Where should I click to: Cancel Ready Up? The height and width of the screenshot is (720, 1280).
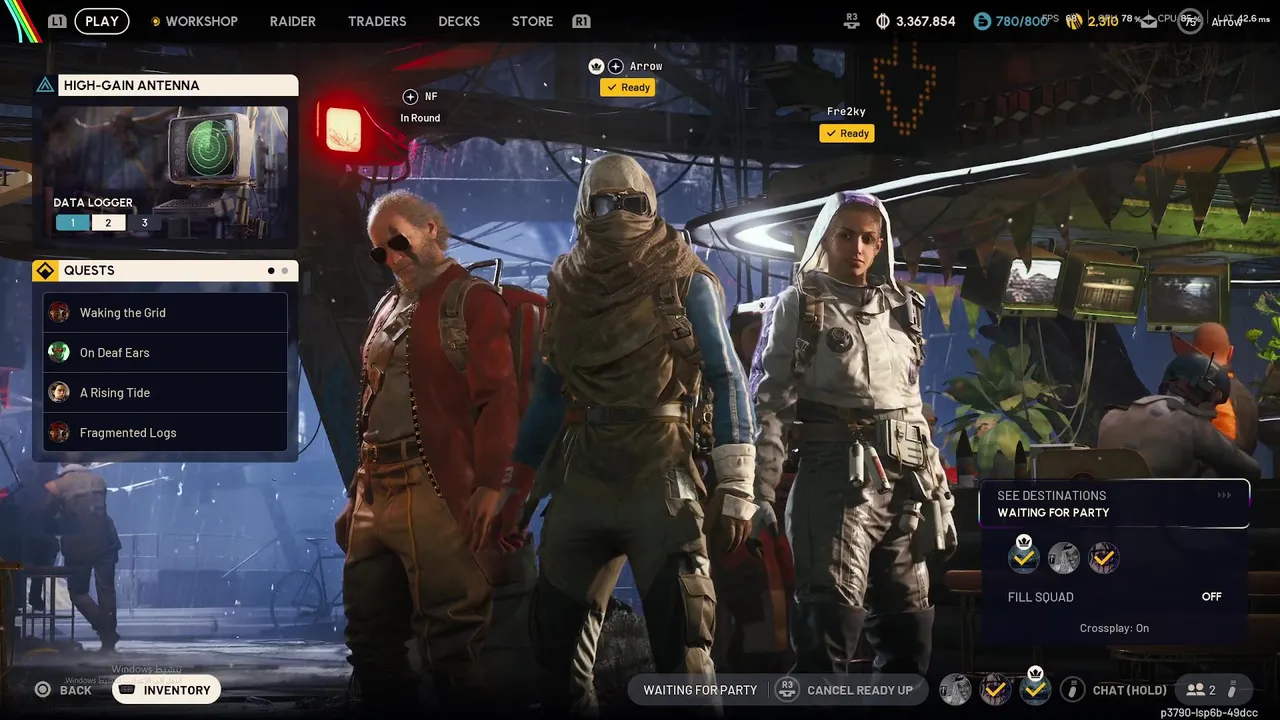point(860,690)
